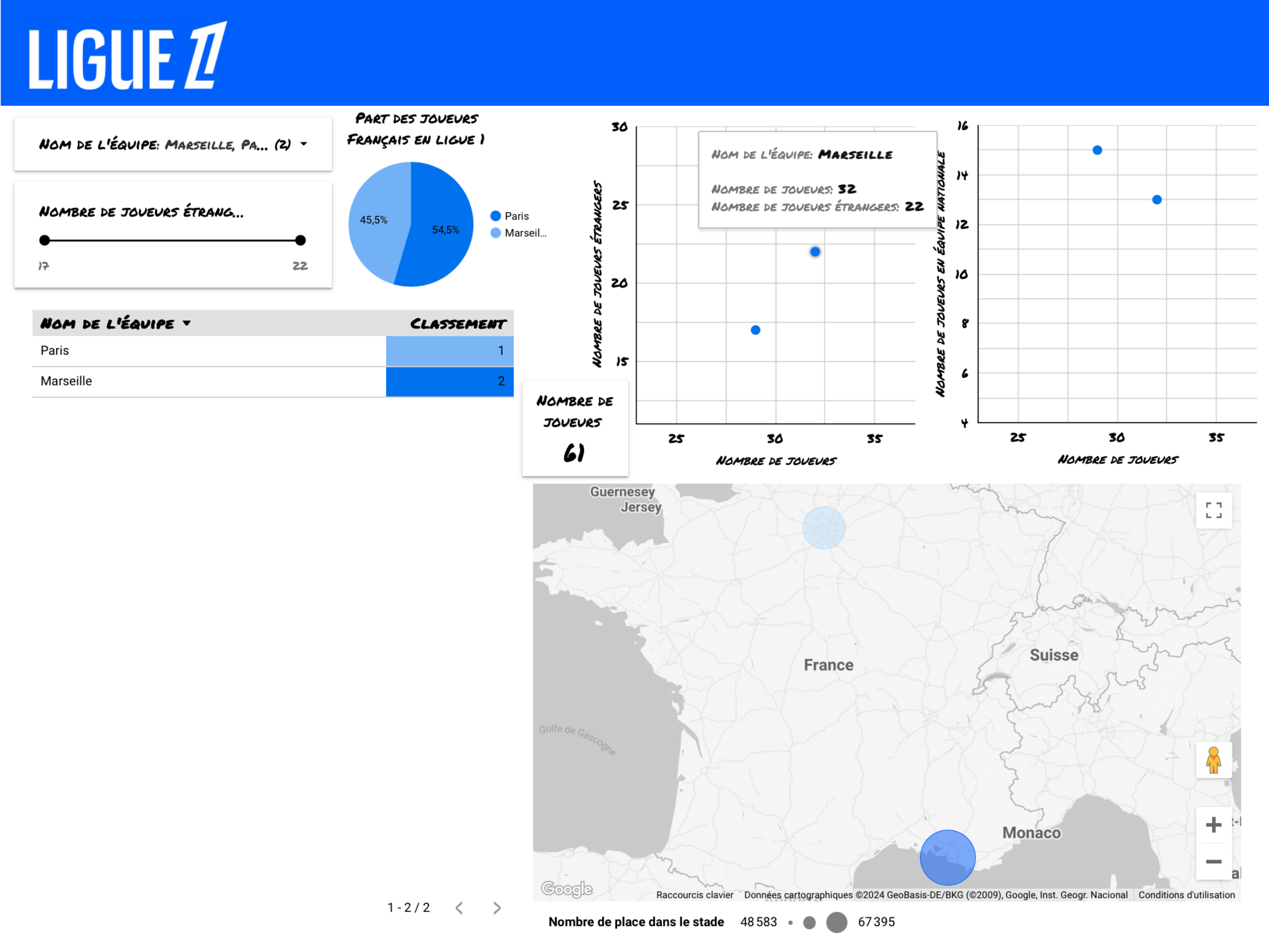Sort table by Nom de l'équipe column header
The width and height of the screenshot is (1269, 952).
pyautogui.click(x=108, y=324)
